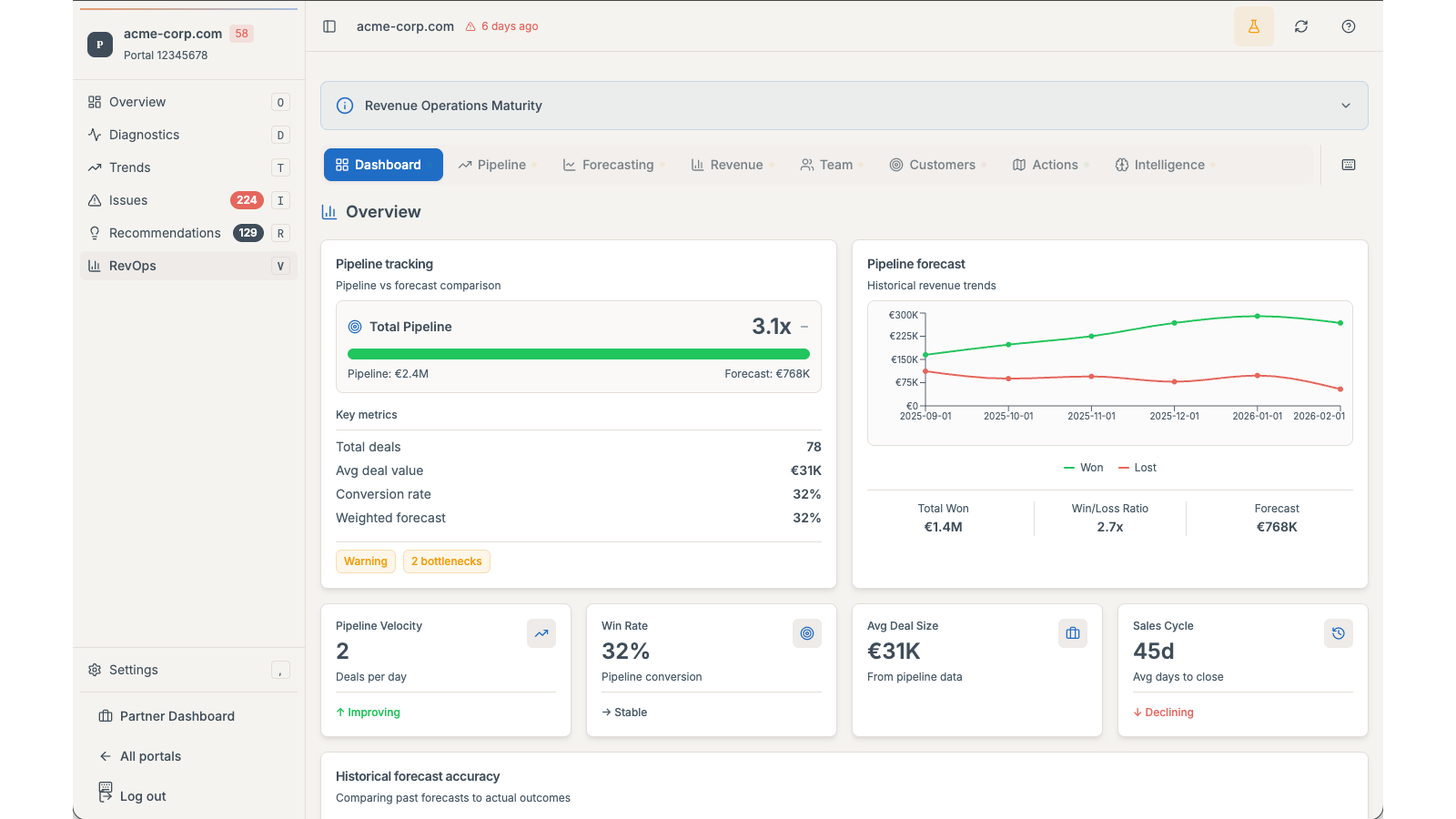Click the acme-corp.com portal avatar
The height and width of the screenshot is (819, 1456).
100,44
